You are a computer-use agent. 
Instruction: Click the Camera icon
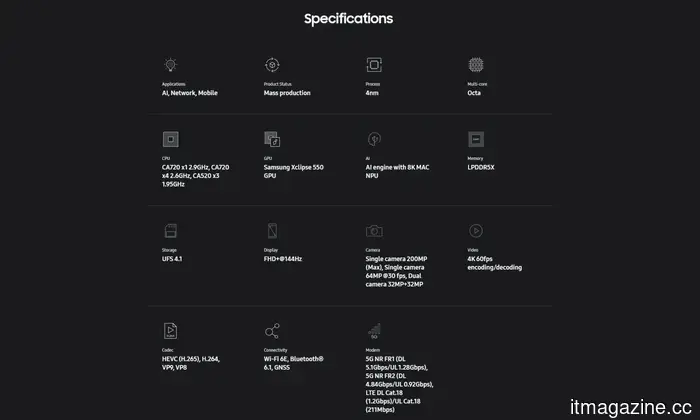coord(374,231)
